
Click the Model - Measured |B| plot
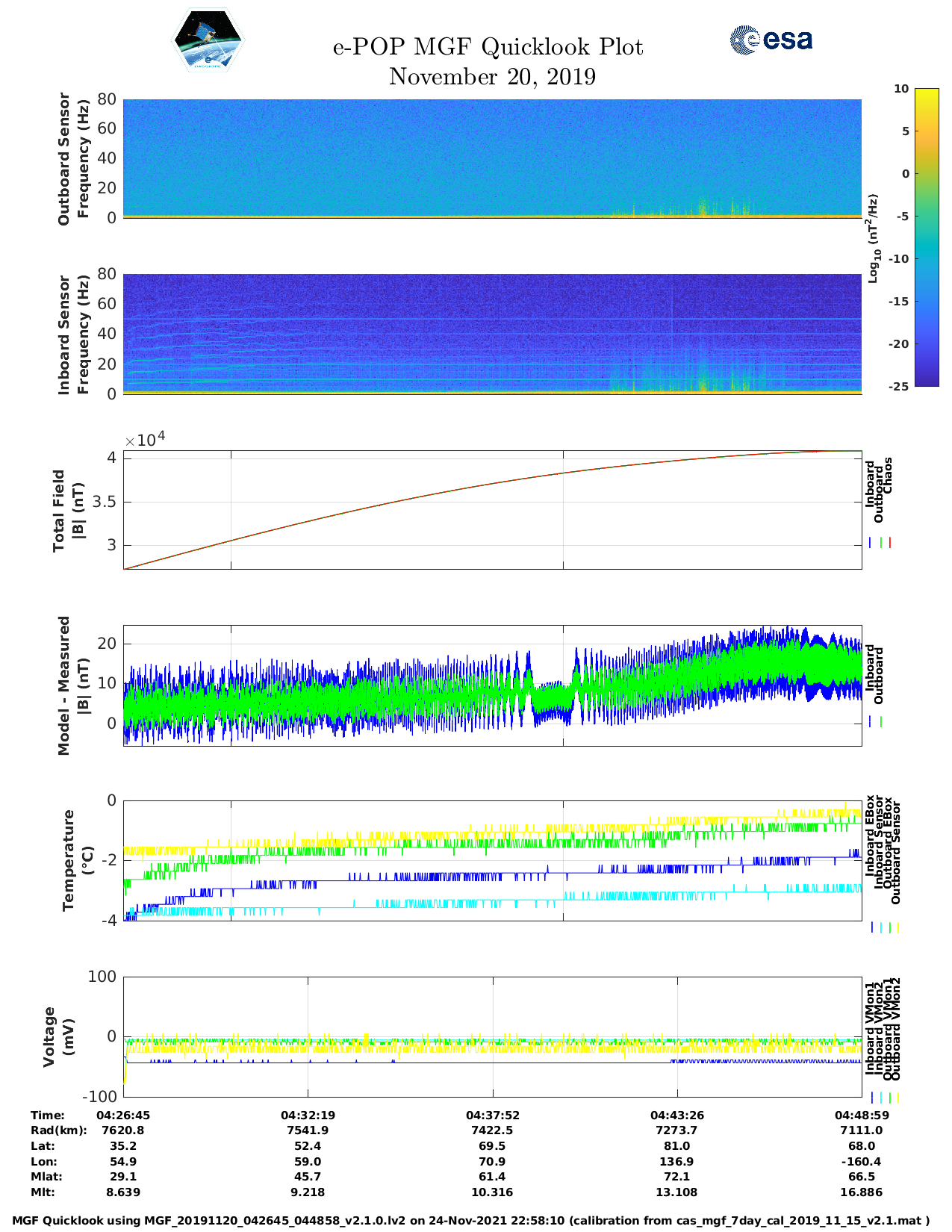[x=492, y=685]
